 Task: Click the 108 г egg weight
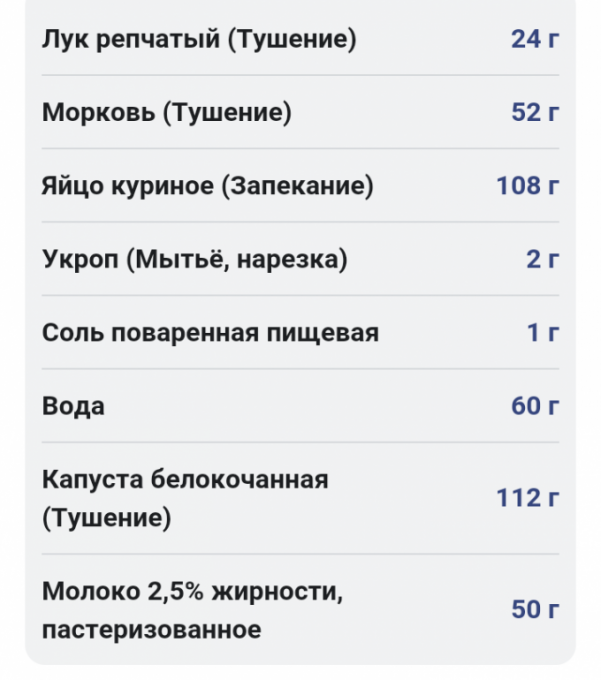point(527,186)
